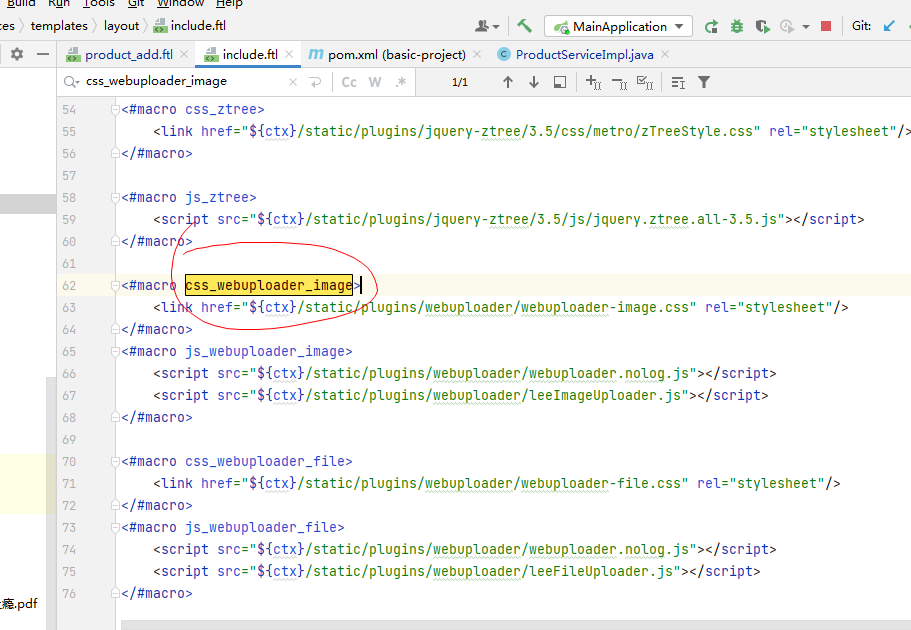Unselect occurrence icon in search bar
Image resolution: width=911 pixels, height=630 pixels.
pyautogui.click(x=619, y=83)
